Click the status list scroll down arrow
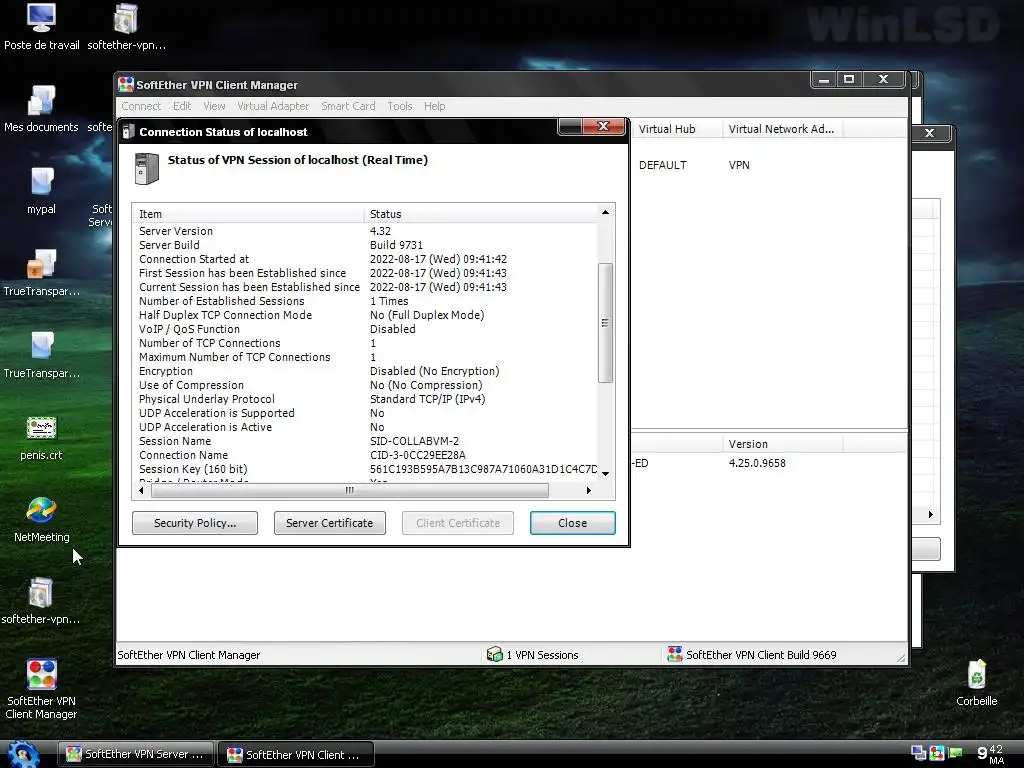The width and height of the screenshot is (1024, 768). (605, 474)
